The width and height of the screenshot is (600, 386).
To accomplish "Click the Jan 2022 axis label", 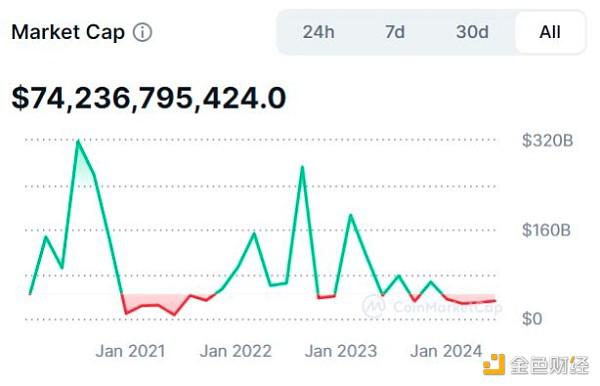I will pyautogui.click(x=236, y=351).
